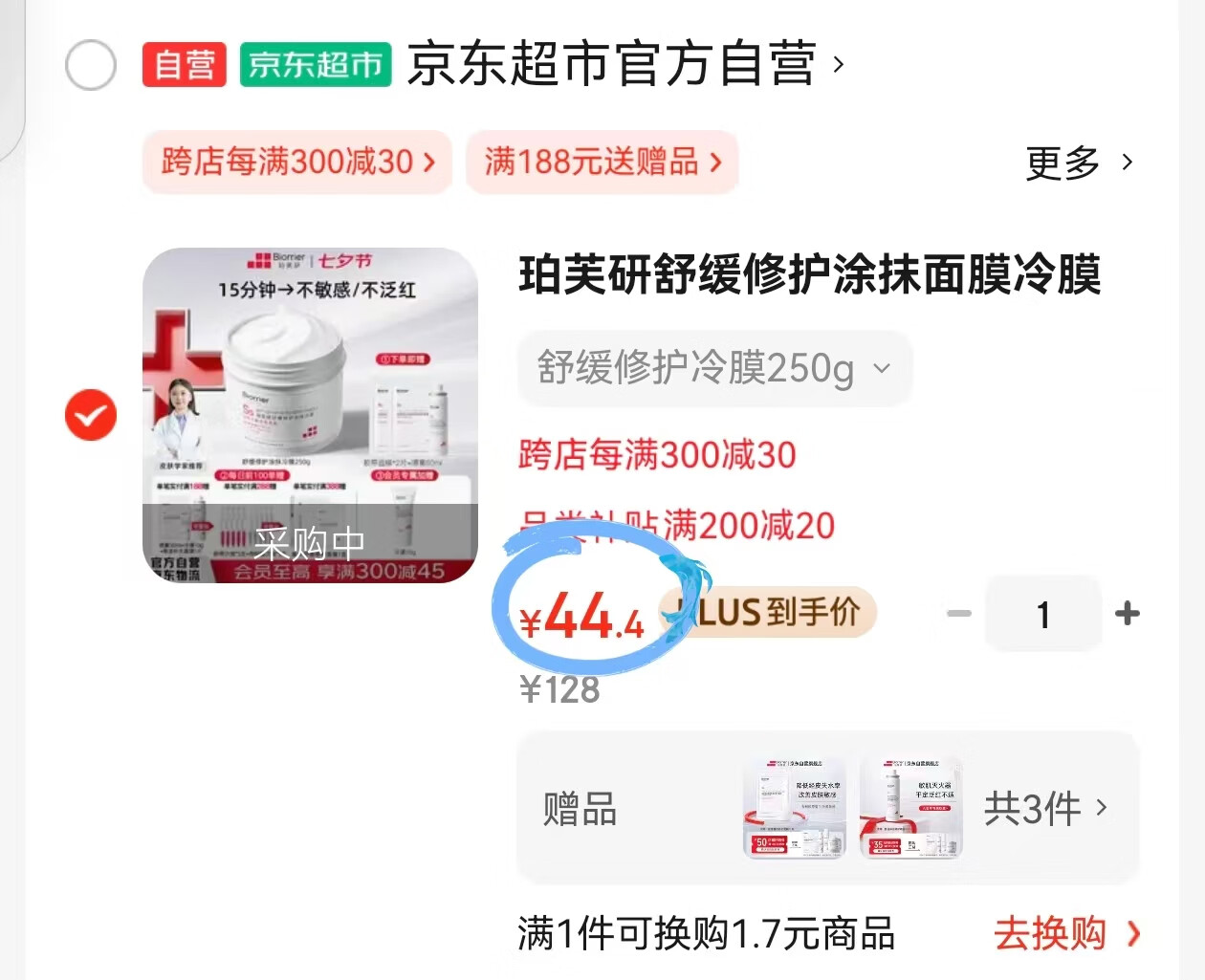Screen dimensions: 1205x980
Task: Uncheck the red selected item checkbox
Action: [x=91, y=415]
